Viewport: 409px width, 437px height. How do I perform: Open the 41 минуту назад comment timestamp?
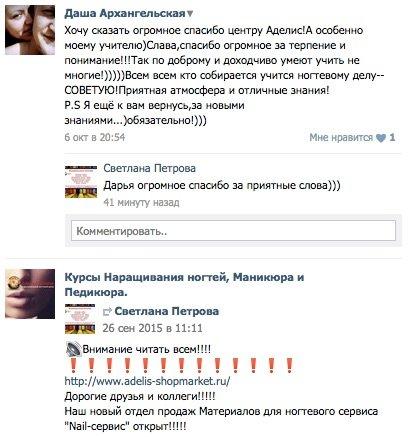(x=141, y=202)
